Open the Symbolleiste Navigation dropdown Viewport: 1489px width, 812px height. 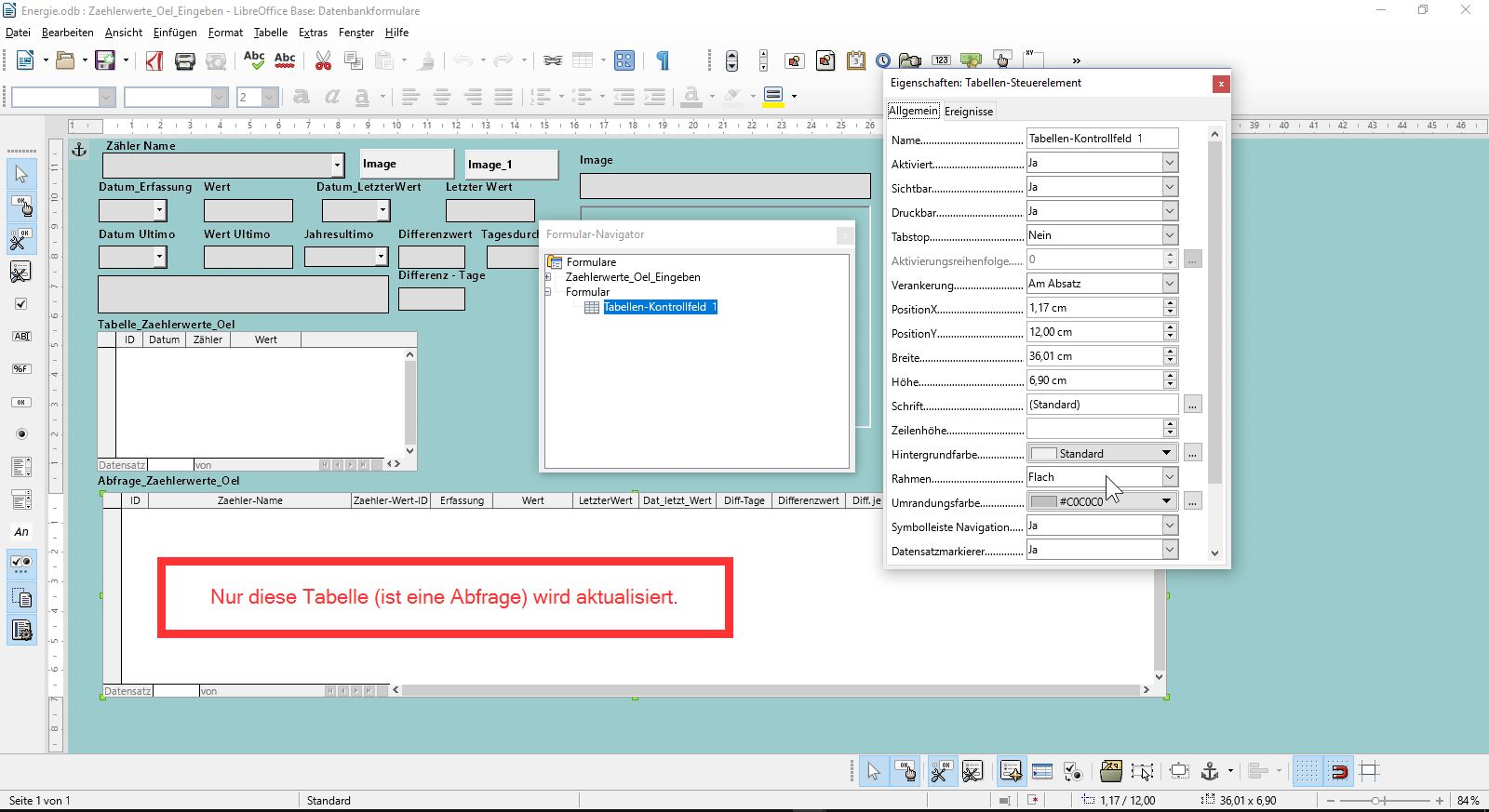(x=1169, y=526)
